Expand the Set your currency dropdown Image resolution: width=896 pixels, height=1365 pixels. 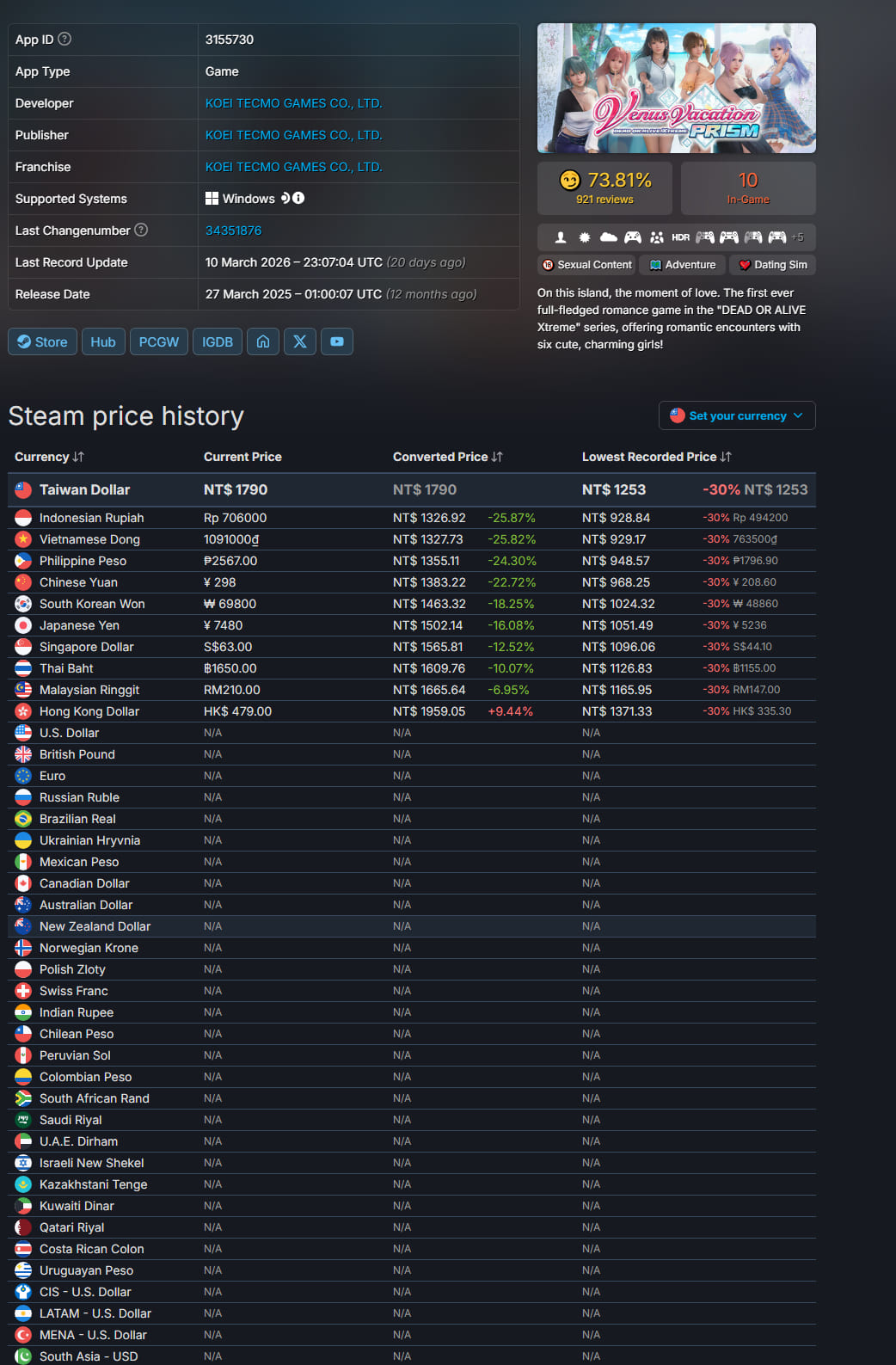pyautogui.click(x=737, y=415)
